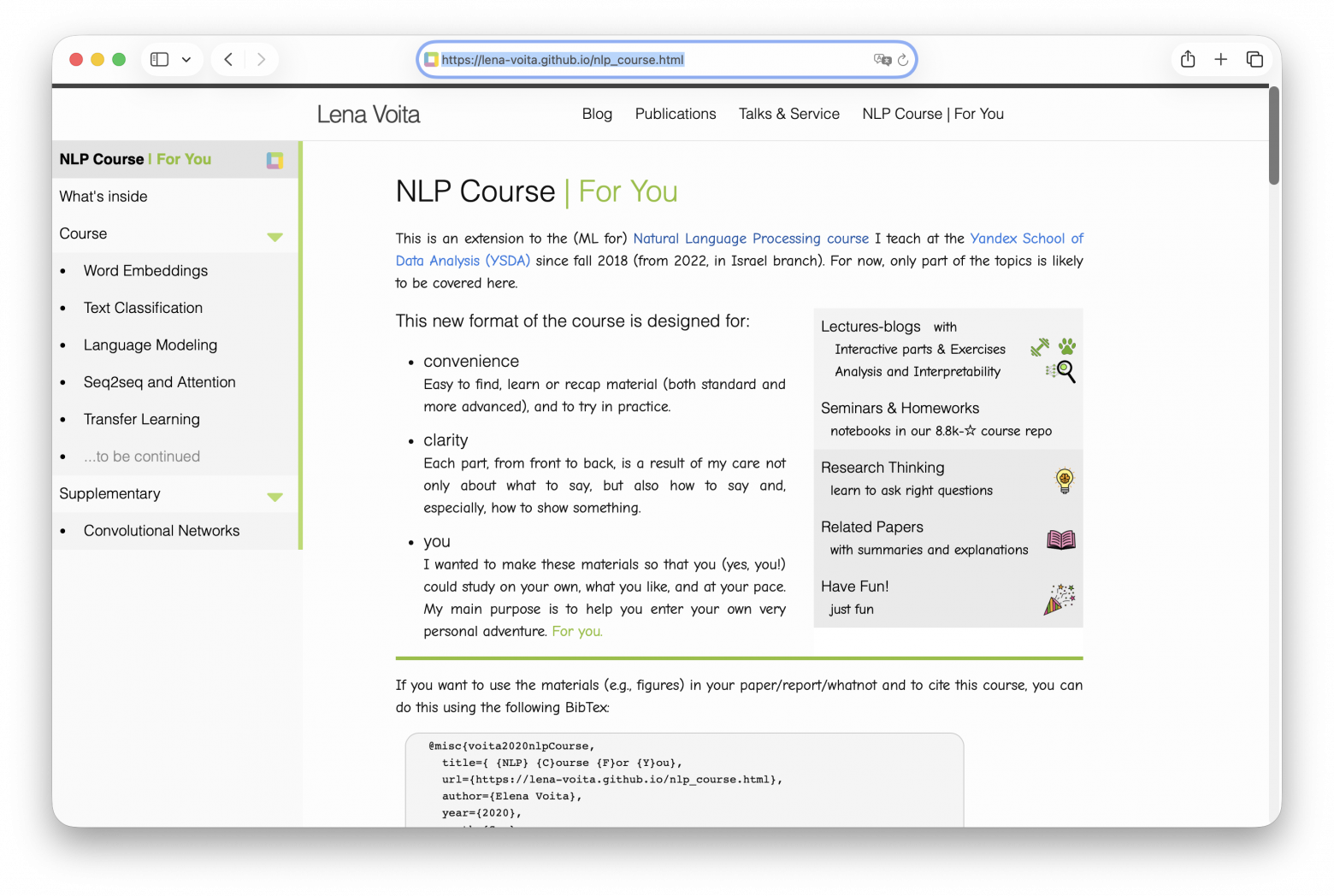Open NLP Course | For You nav item
This screenshot has width=1334, height=896.
coord(933,114)
